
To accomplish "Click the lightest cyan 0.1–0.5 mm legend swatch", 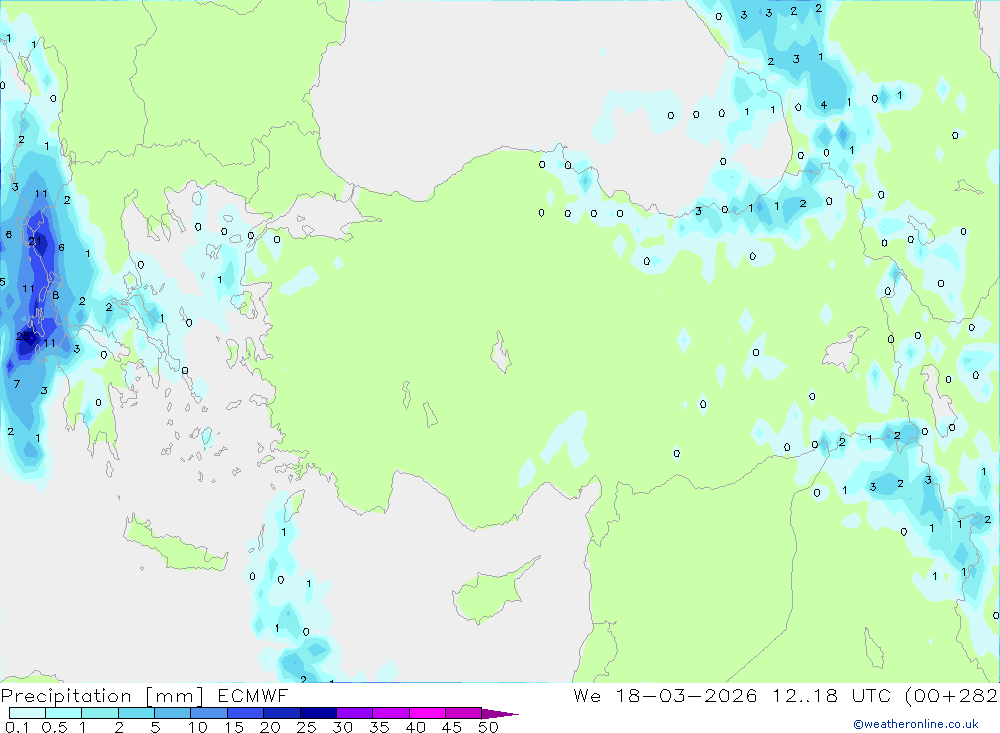I will 27,713.
